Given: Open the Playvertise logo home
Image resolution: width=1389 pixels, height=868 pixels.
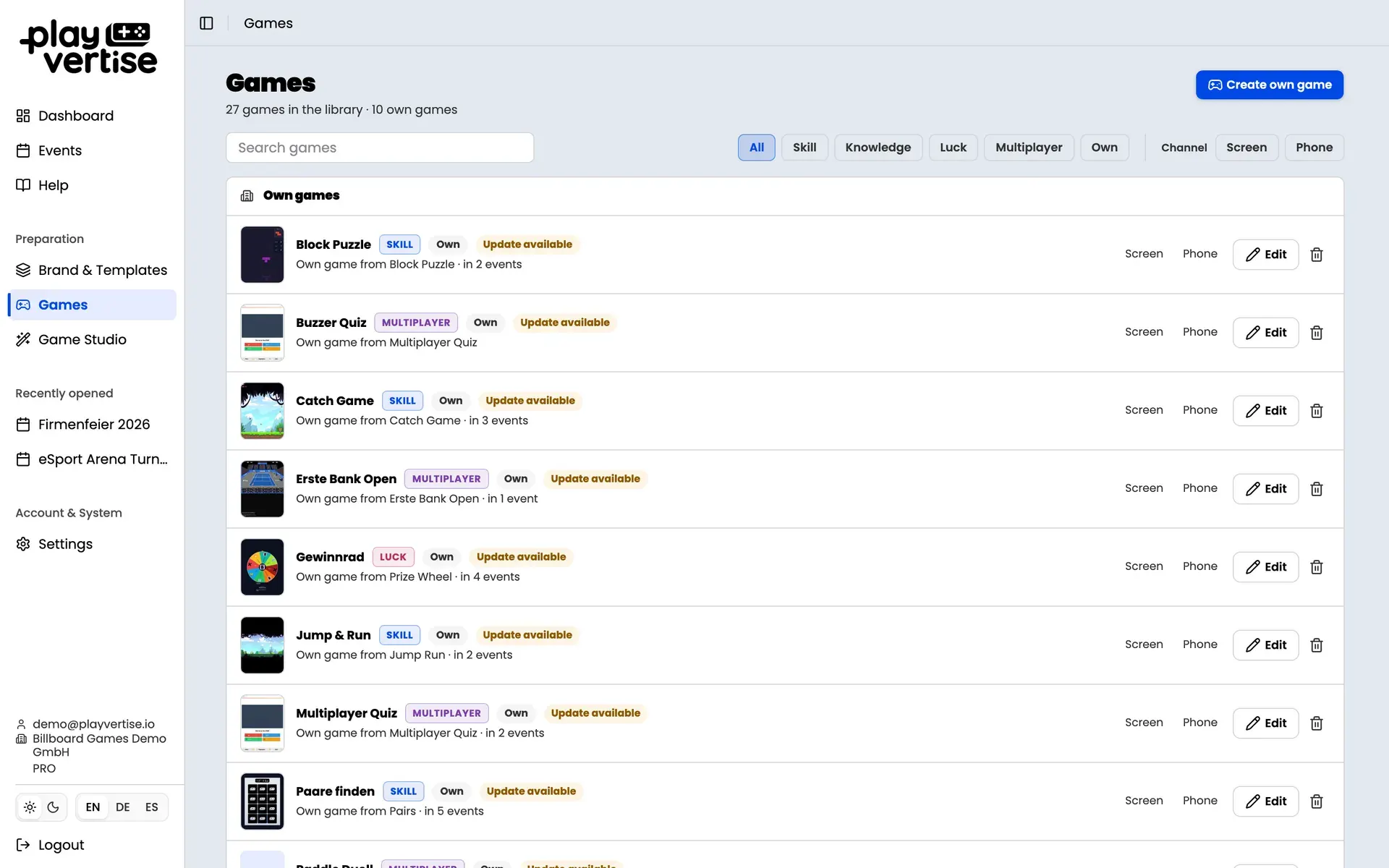Looking at the screenshot, I should coord(89,47).
